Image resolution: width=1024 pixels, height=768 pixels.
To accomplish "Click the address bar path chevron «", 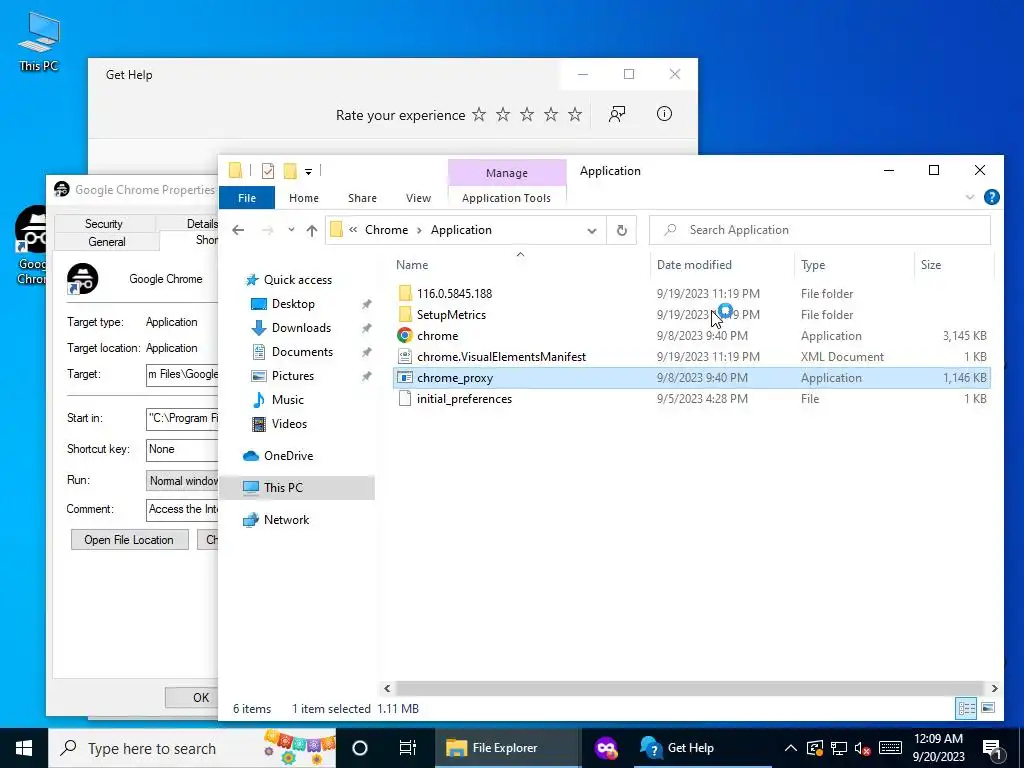I will coord(353,230).
